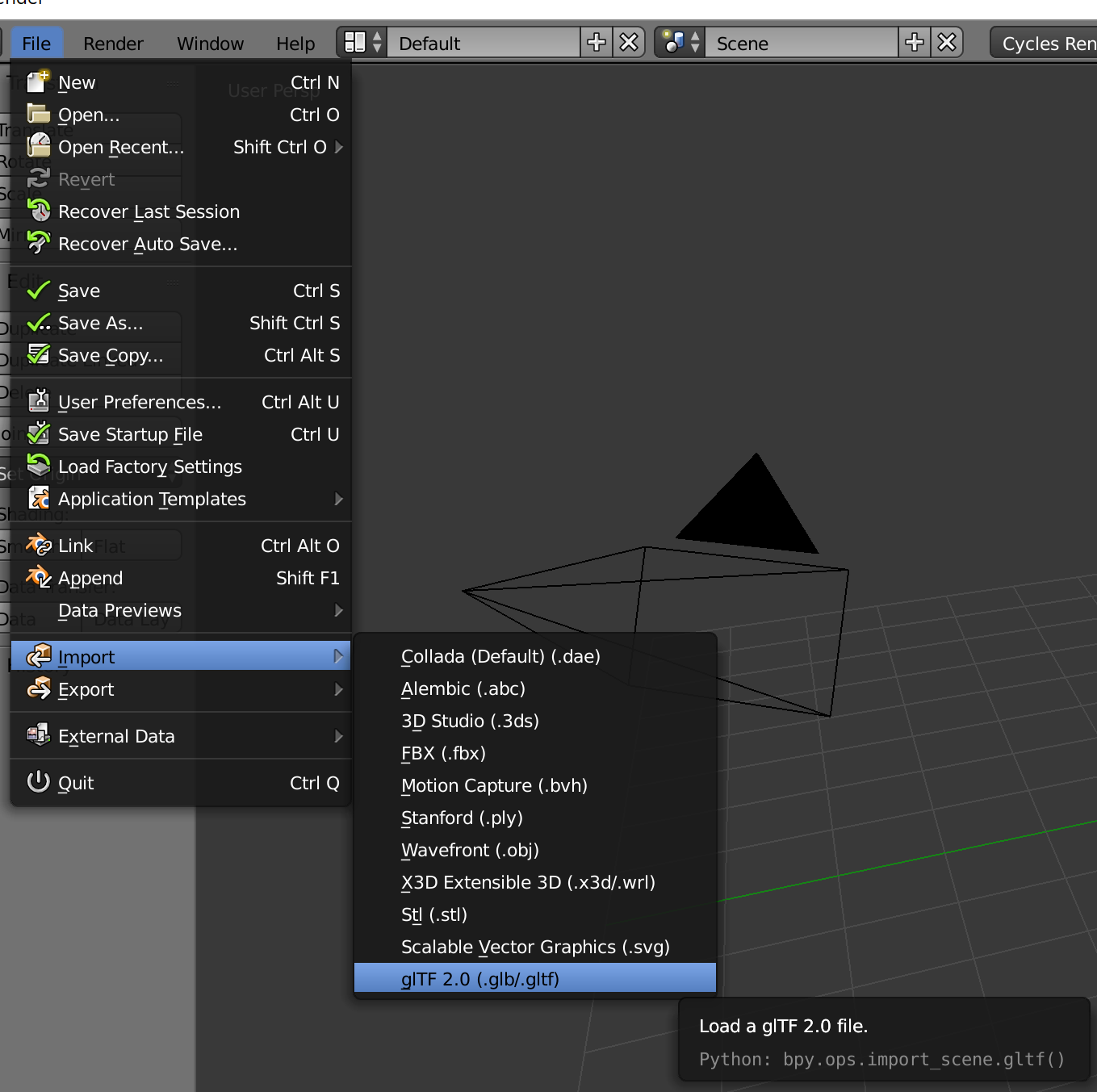Image resolution: width=1097 pixels, height=1092 pixels.
Task: Choose Stanford (.ply) import
Action: coord(535,818)
